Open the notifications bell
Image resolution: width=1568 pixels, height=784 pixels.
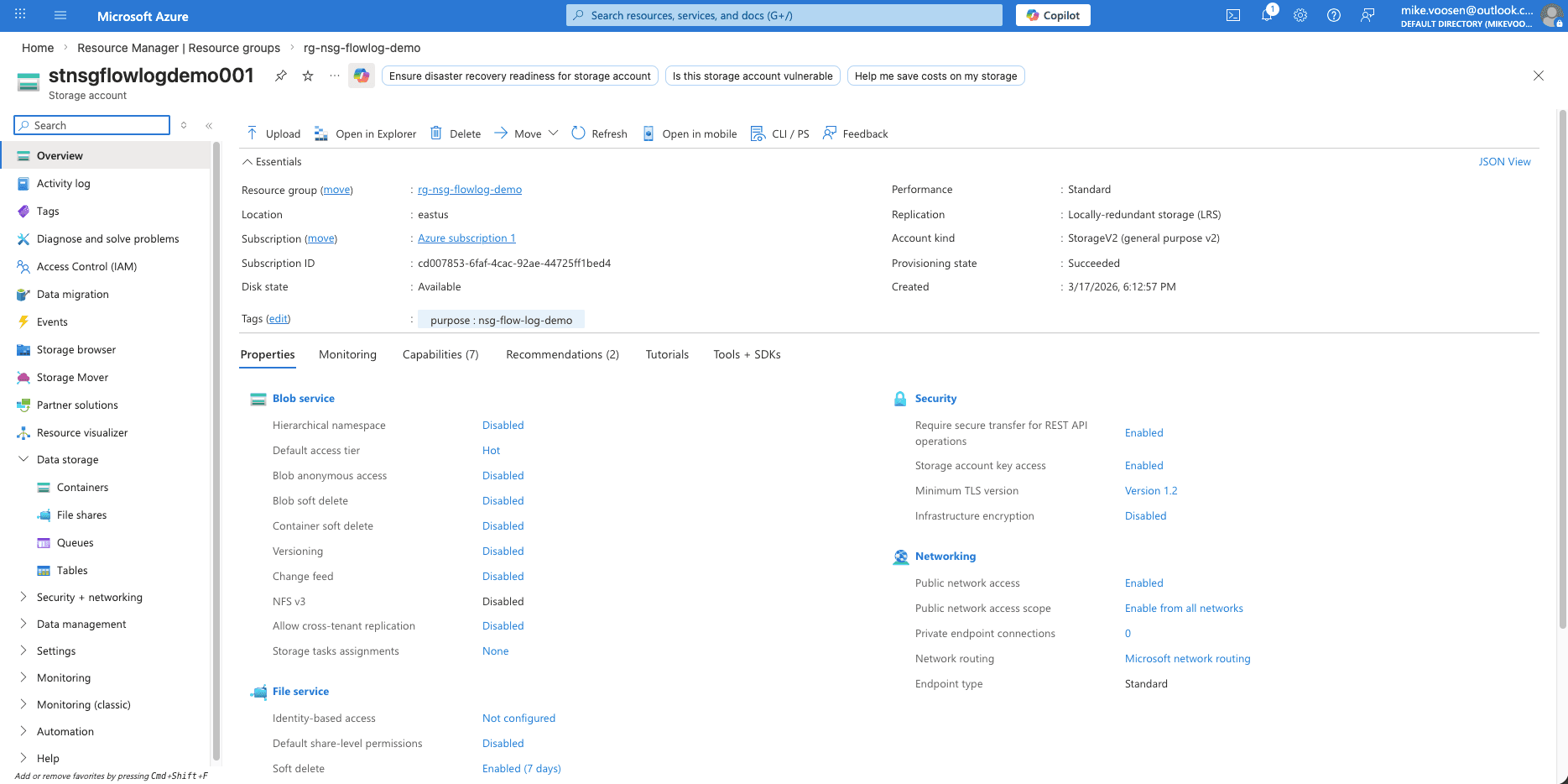click(x=1267, y=15)
